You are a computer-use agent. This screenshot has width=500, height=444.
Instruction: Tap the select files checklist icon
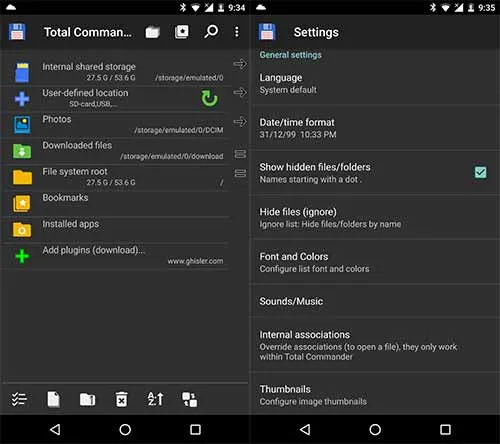[19, 399]
